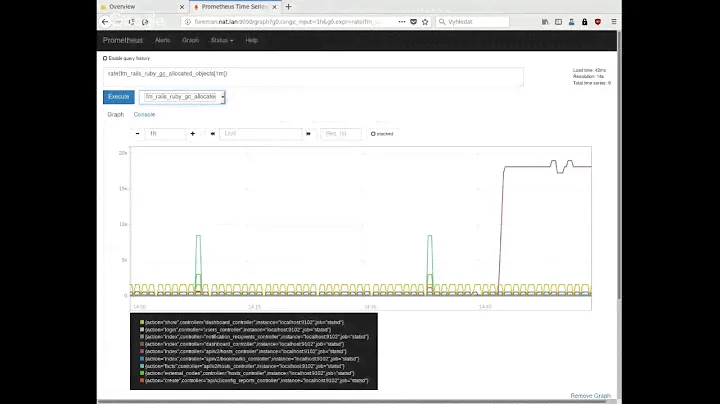Move the end time forward with forward arrows

308,133
